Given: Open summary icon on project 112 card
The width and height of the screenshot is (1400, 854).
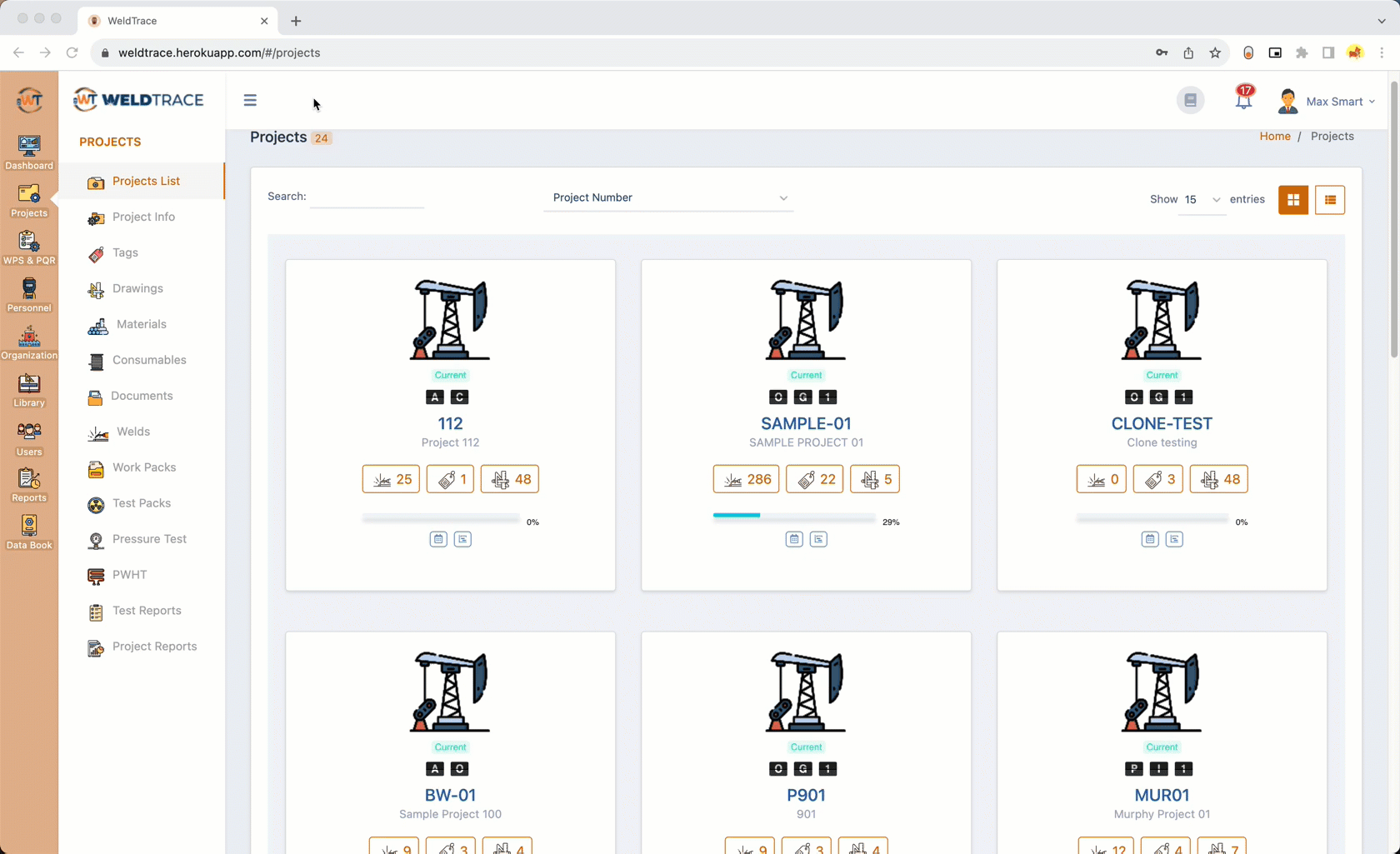Looking at the screenshot, I should (462, 539).
